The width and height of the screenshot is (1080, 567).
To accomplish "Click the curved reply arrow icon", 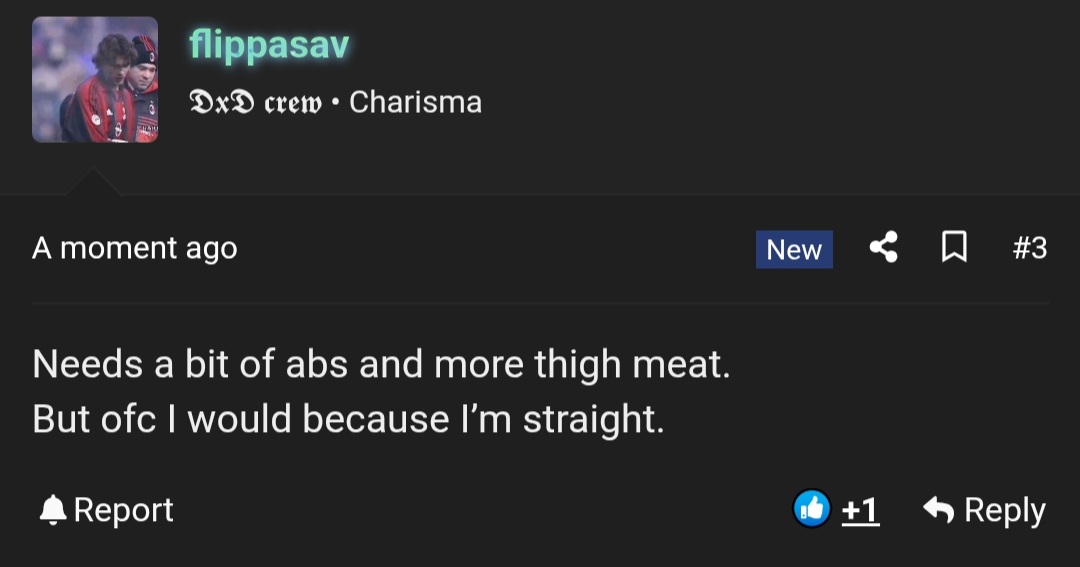I will click(938, 510).
